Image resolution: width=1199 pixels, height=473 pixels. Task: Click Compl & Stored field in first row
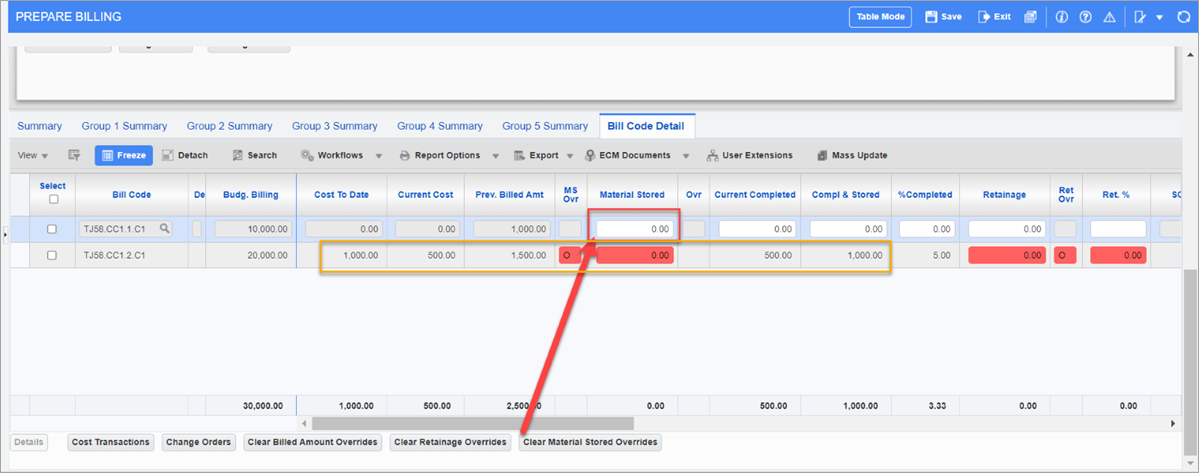tap(848, 228)
